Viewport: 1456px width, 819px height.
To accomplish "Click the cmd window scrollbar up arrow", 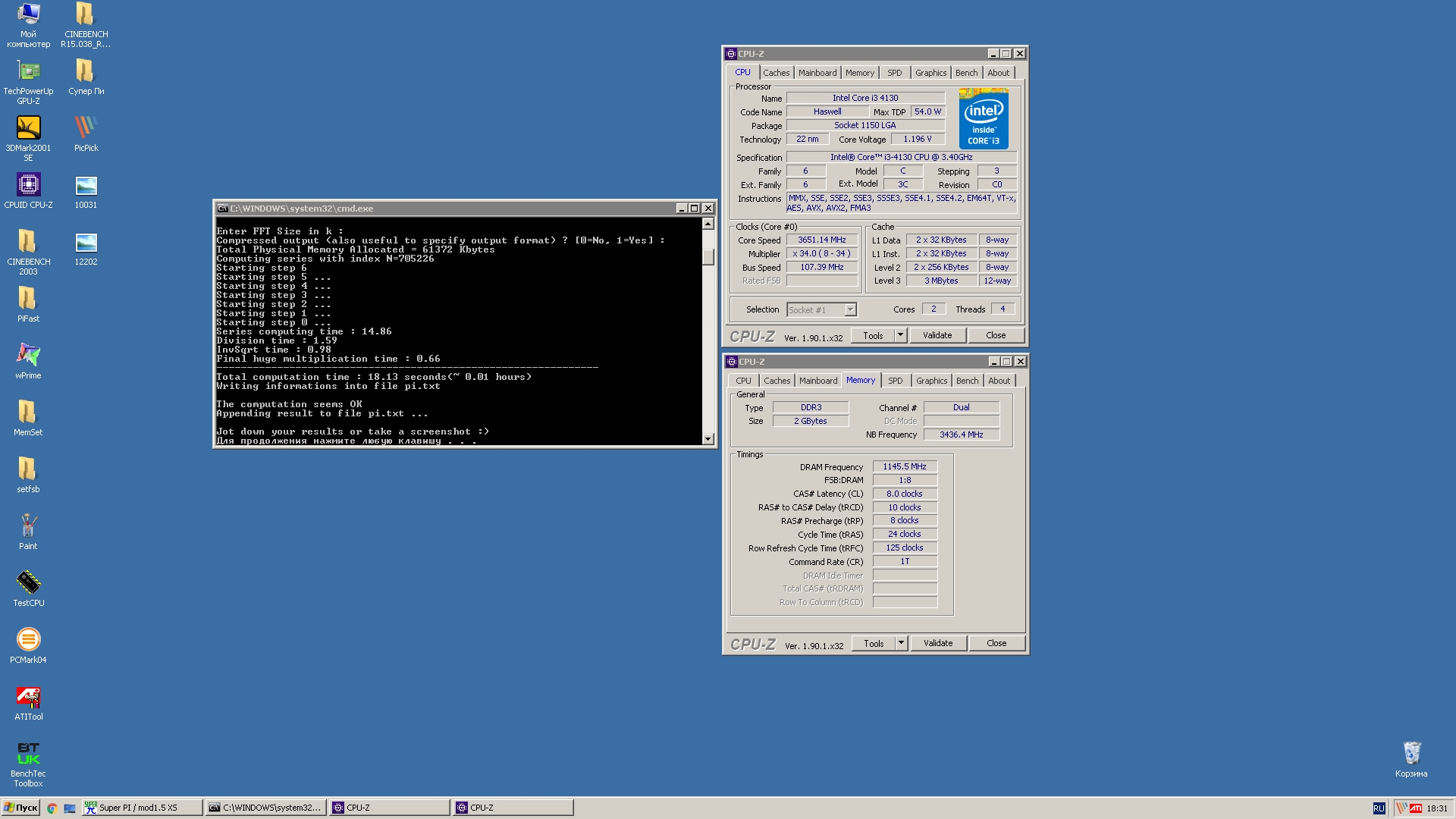I will tap(708, 224).
